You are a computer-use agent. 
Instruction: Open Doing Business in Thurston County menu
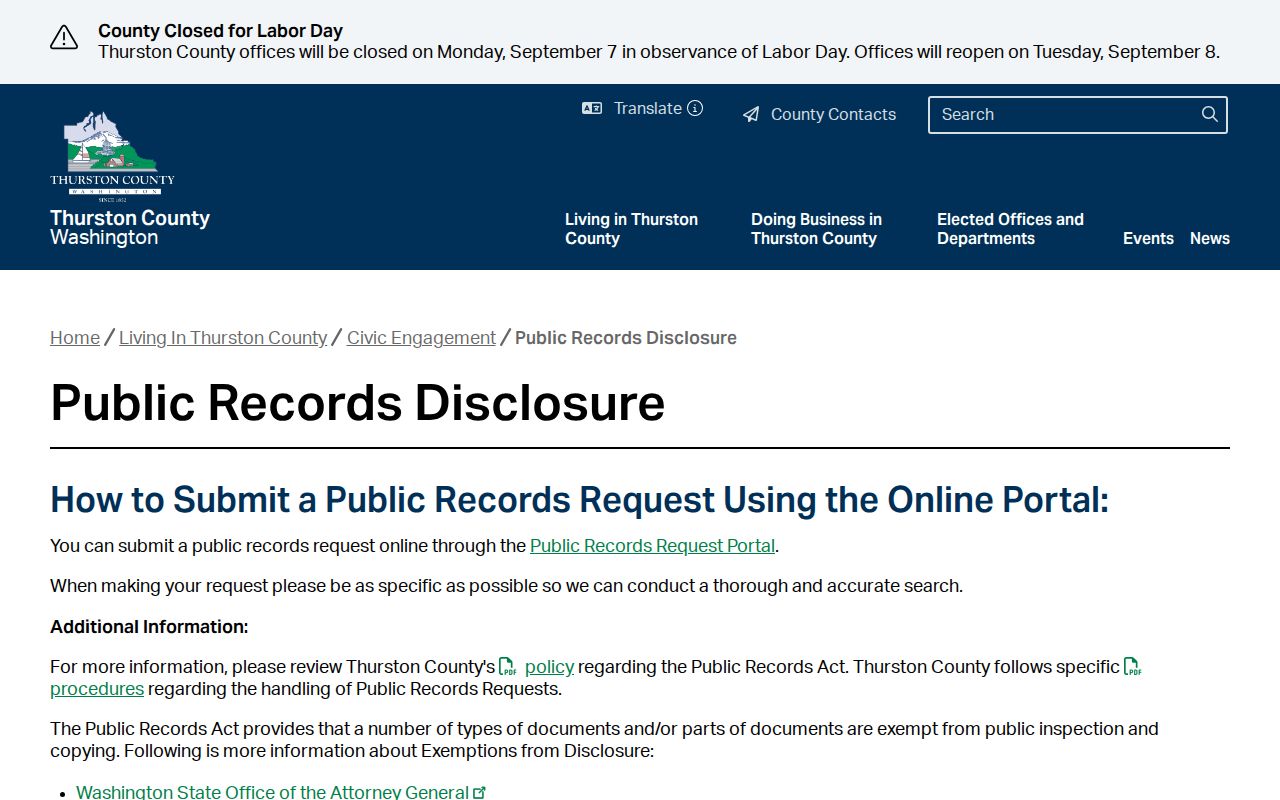click(816, 229)
